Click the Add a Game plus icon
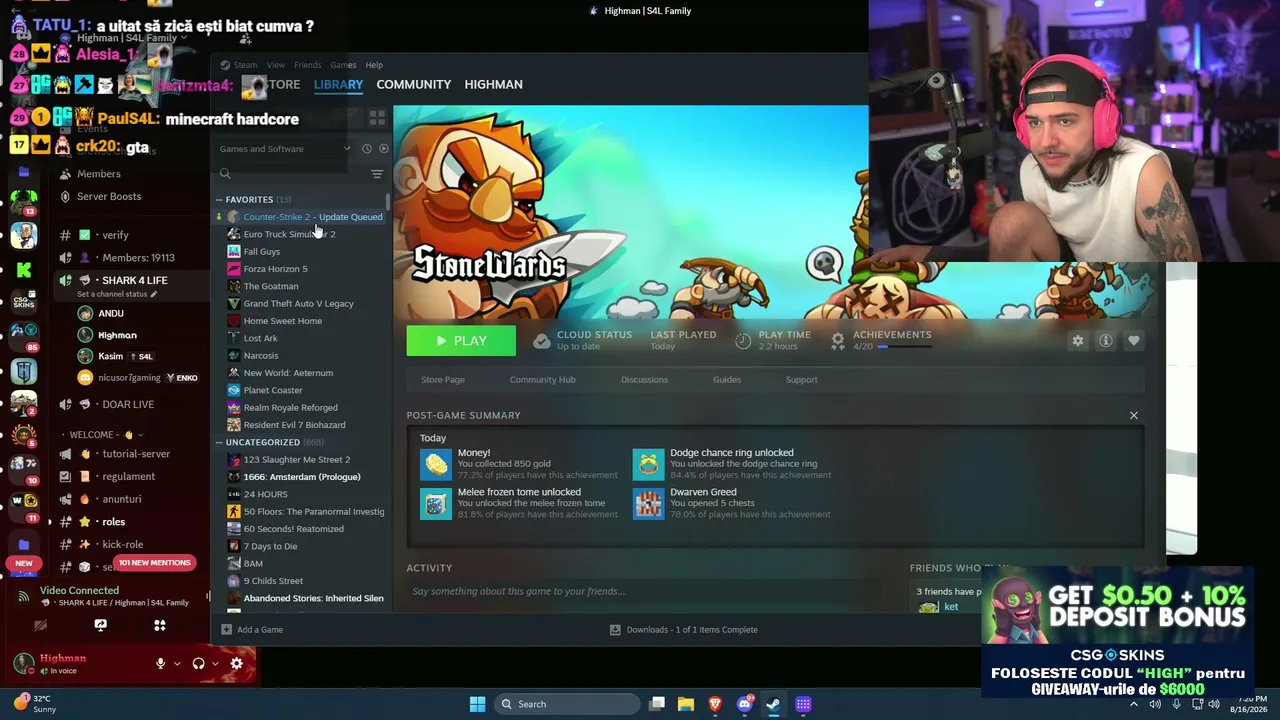This screenshot has height=720, width=1280. [x=226, y=630]
